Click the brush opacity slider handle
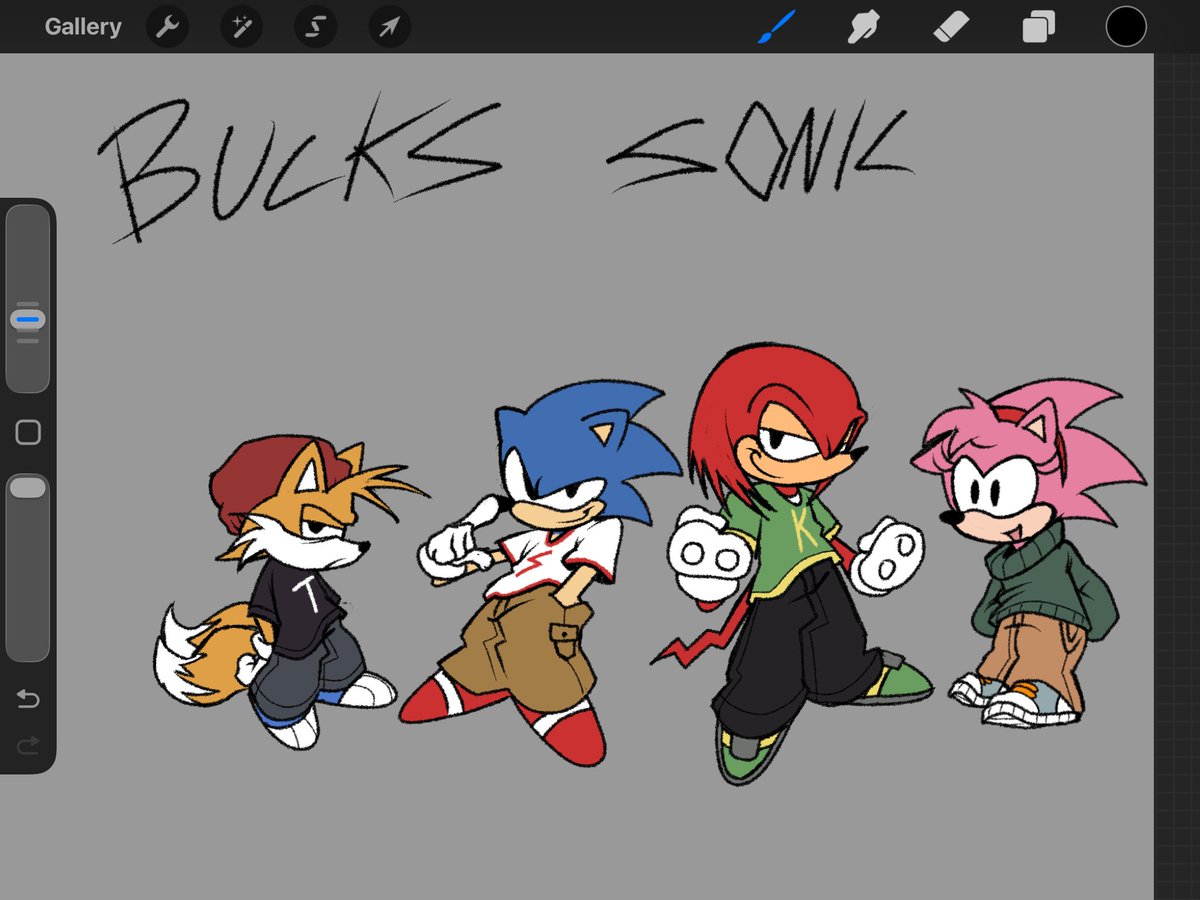 pos(28,487)
